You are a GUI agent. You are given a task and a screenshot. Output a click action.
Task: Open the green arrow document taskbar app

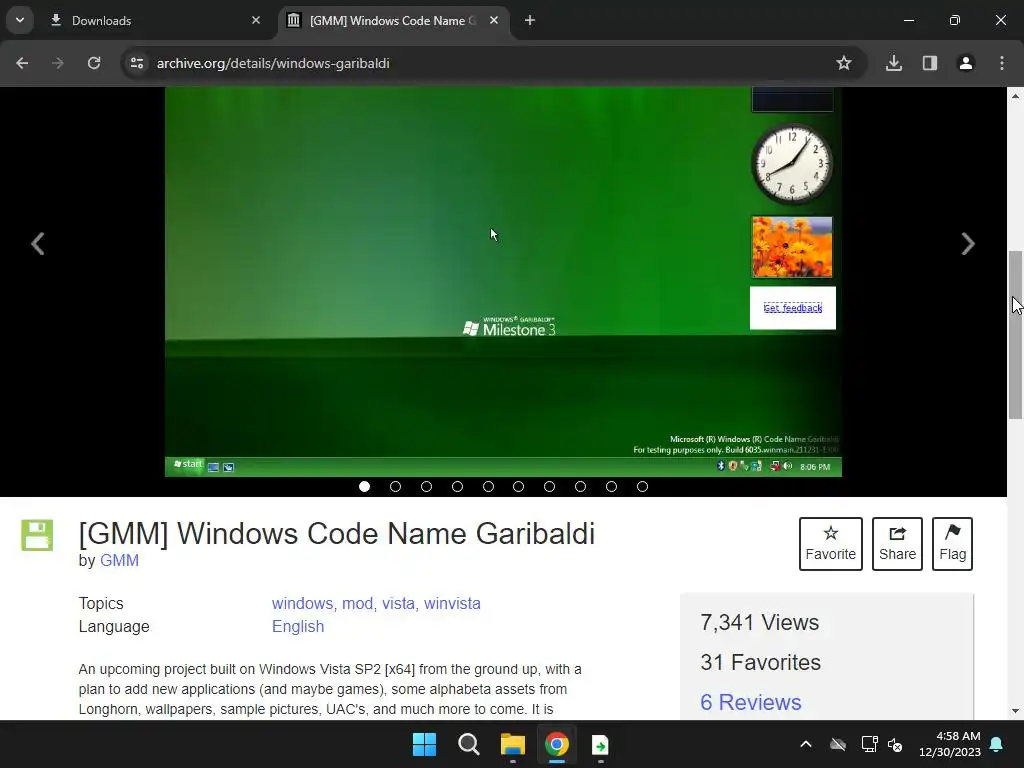(x=600, y=744)
